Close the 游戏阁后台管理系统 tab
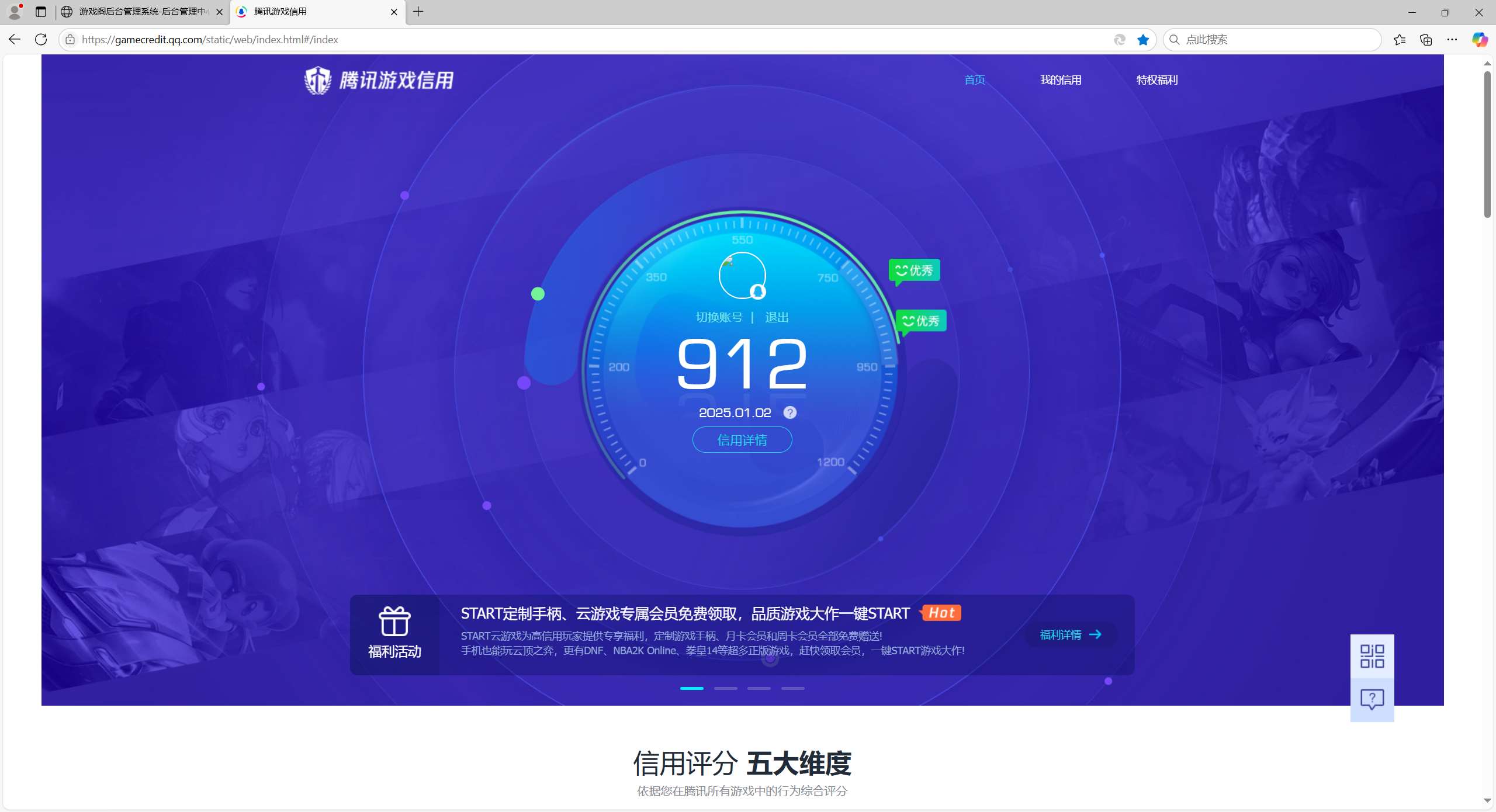This screenshot has height=812, width=1496. (219, 12)
